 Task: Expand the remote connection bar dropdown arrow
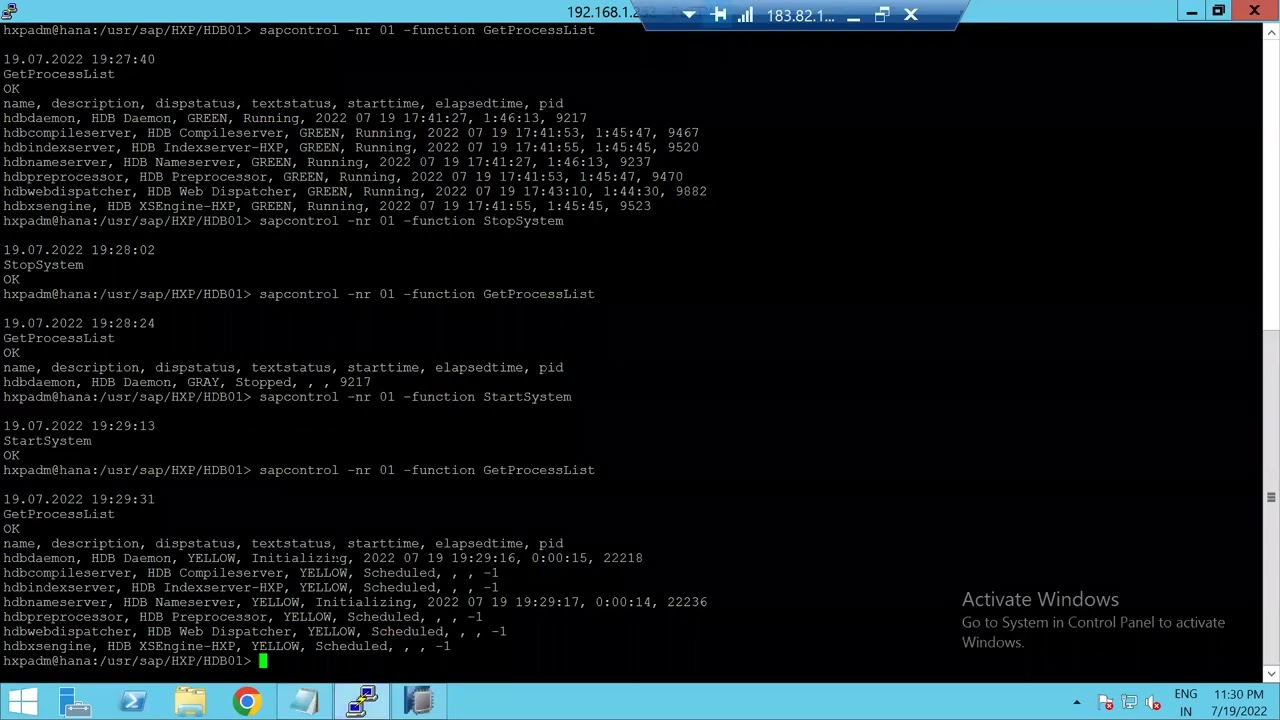[x=688, y=15]
